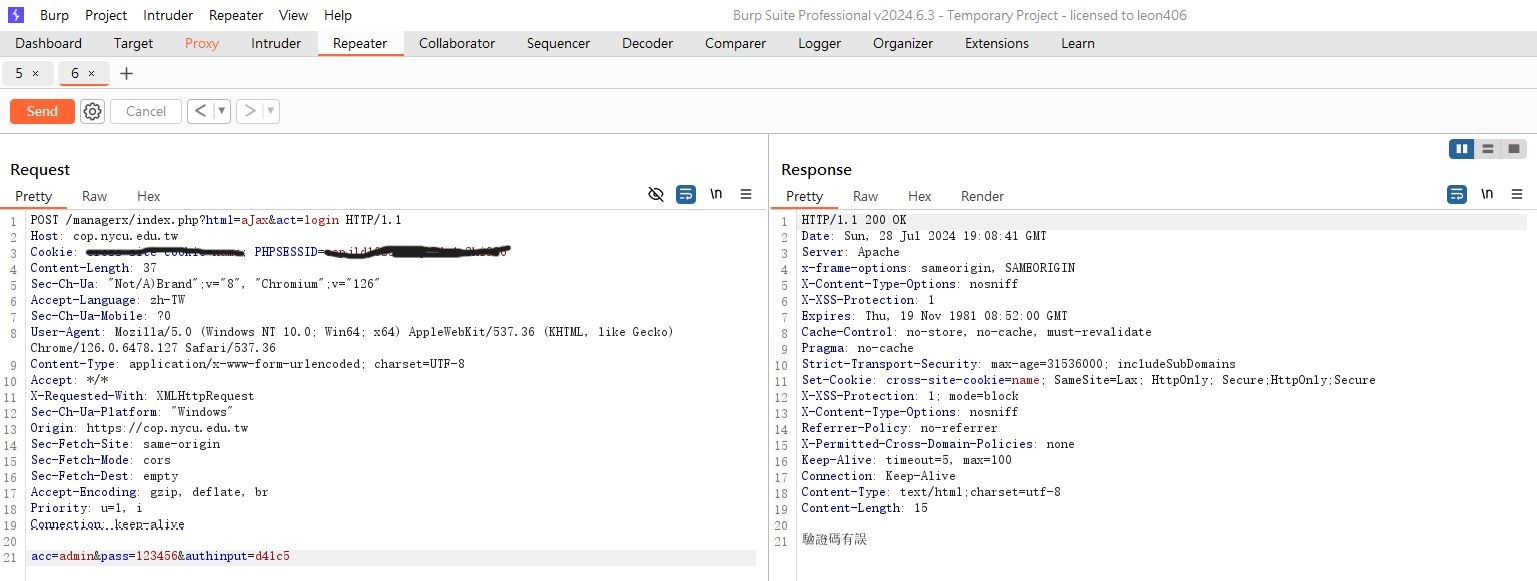
Task: Switch to Sequencer tab
Action: coord(558,43)
